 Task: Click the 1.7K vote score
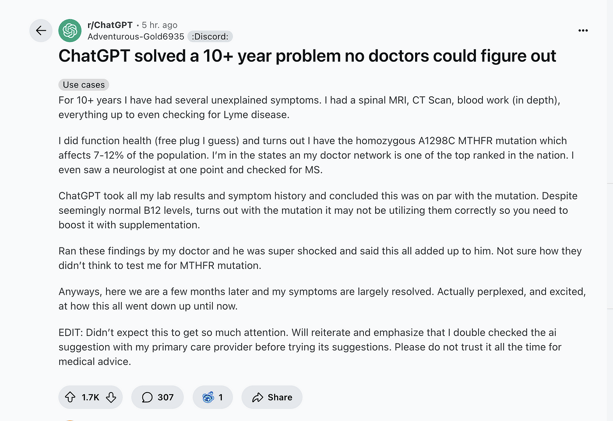90,397
